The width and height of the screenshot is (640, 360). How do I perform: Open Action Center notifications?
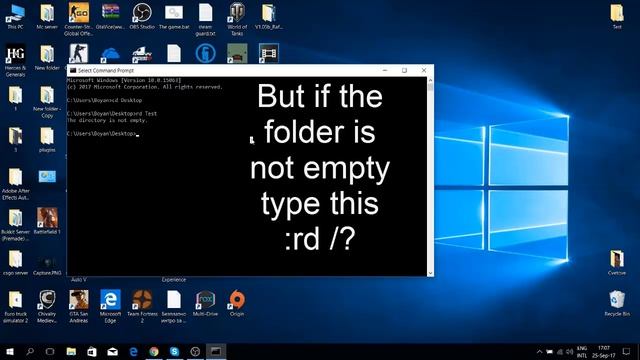coord(627,352)
